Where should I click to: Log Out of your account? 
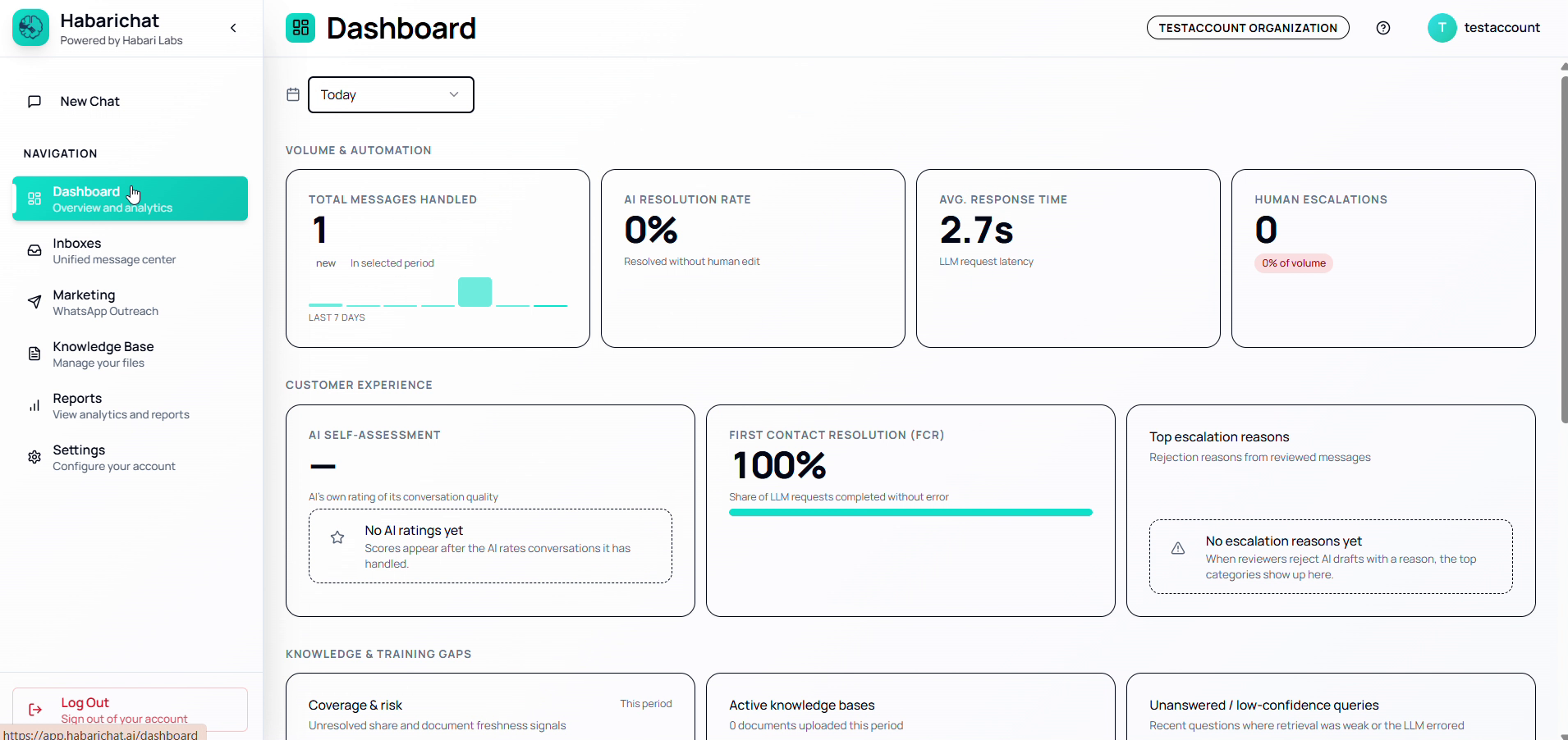tap(130, 710)
